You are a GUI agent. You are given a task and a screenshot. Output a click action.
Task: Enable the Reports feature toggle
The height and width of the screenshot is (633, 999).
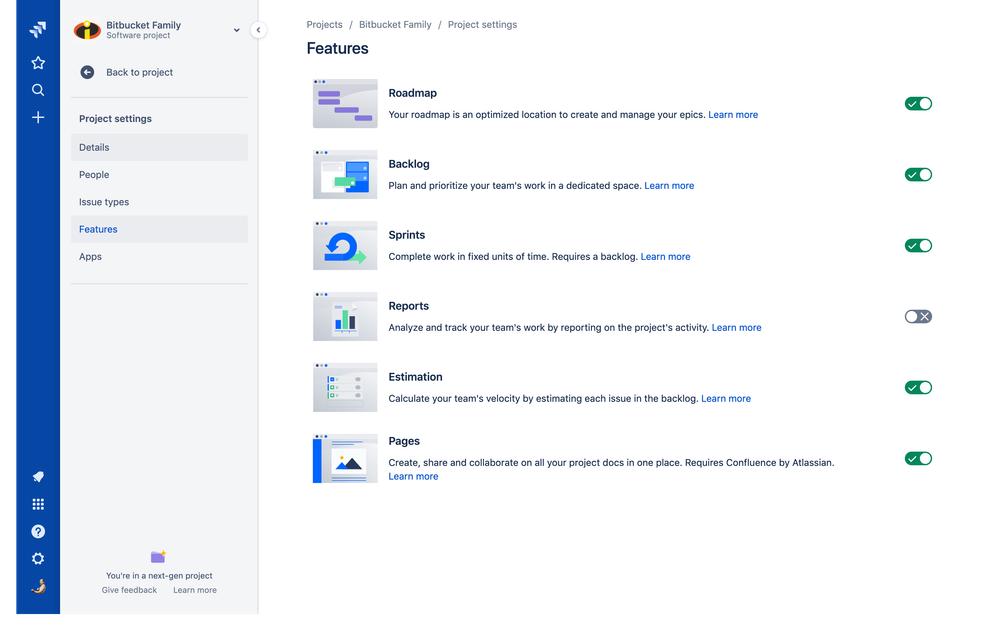coord(917,316)
